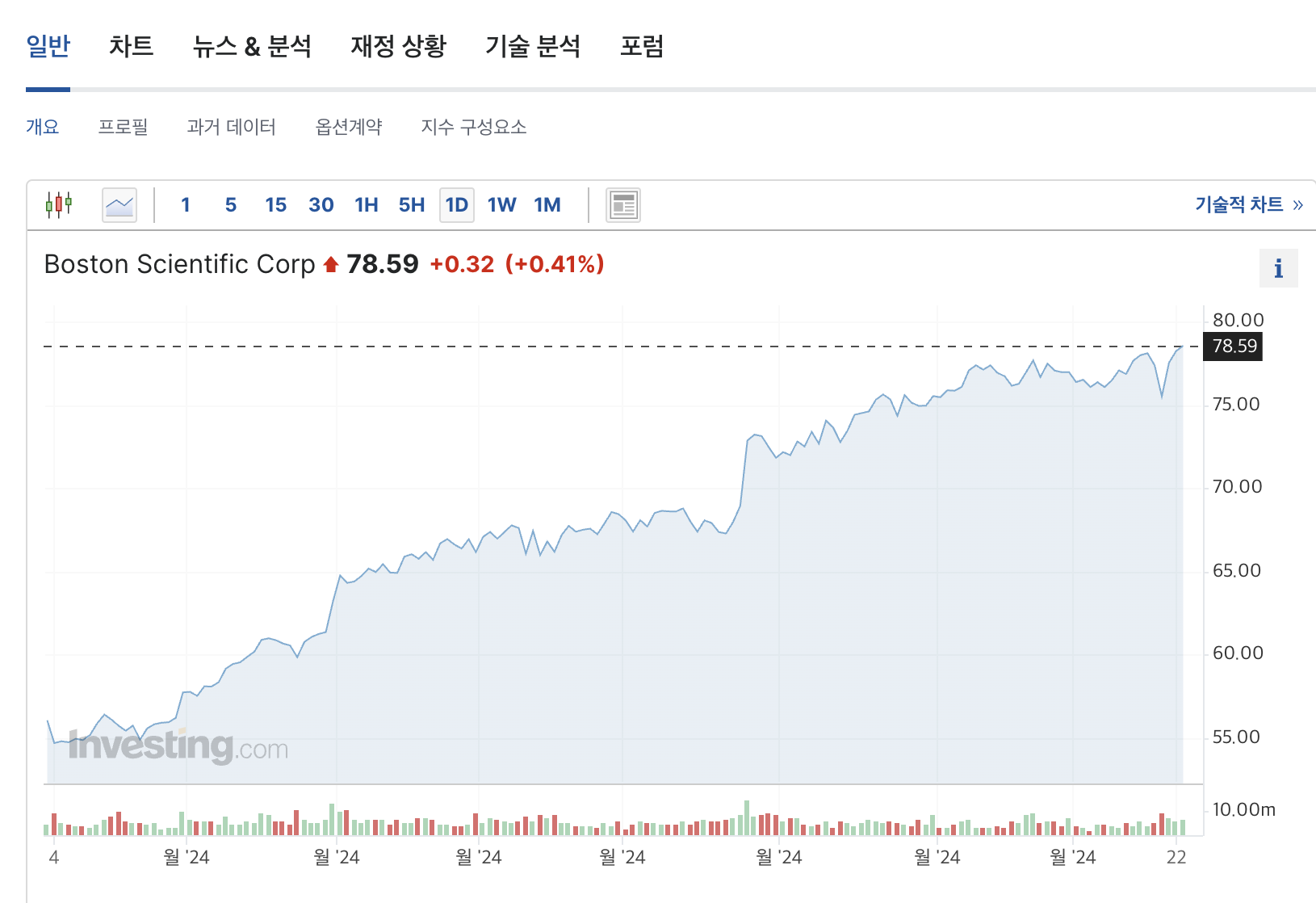1316x903 pixels.
Task: Go to the 프로필 page
Action: tap(124, 127)
